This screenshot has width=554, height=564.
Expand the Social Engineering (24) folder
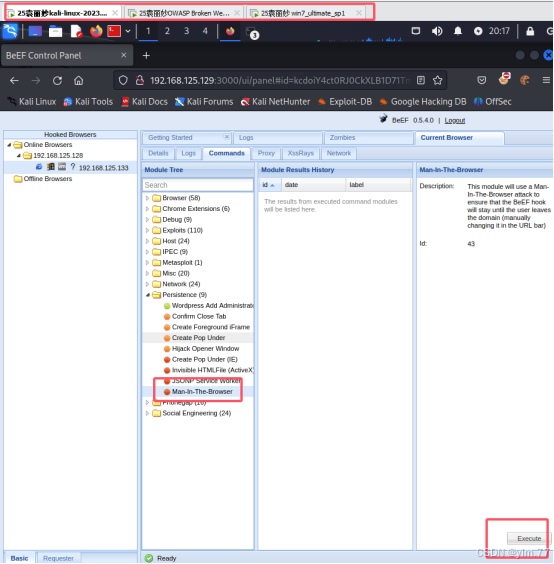pos(147,414)
